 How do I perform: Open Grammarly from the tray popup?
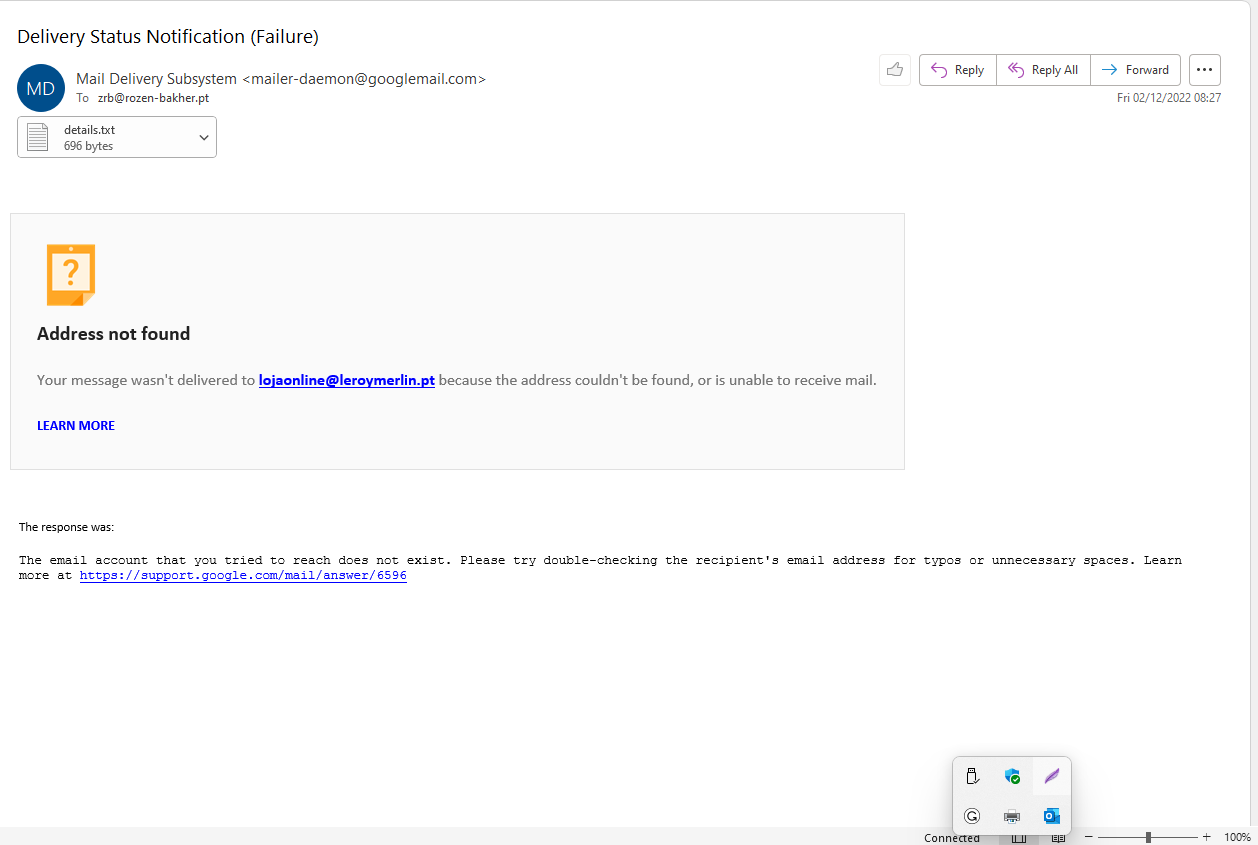coord(972,816)
